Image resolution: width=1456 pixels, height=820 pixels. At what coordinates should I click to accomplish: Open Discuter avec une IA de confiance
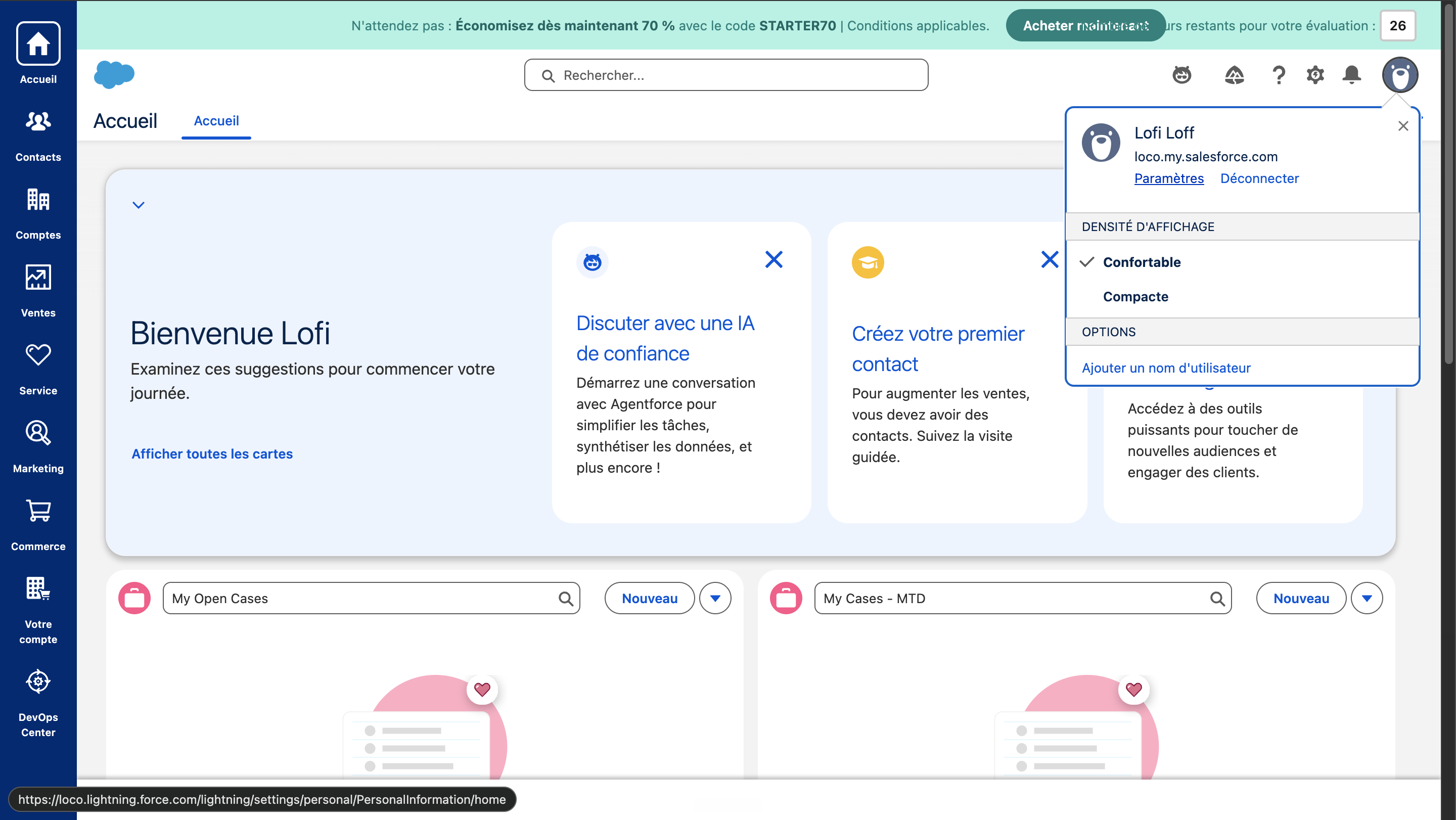(665, 338)
